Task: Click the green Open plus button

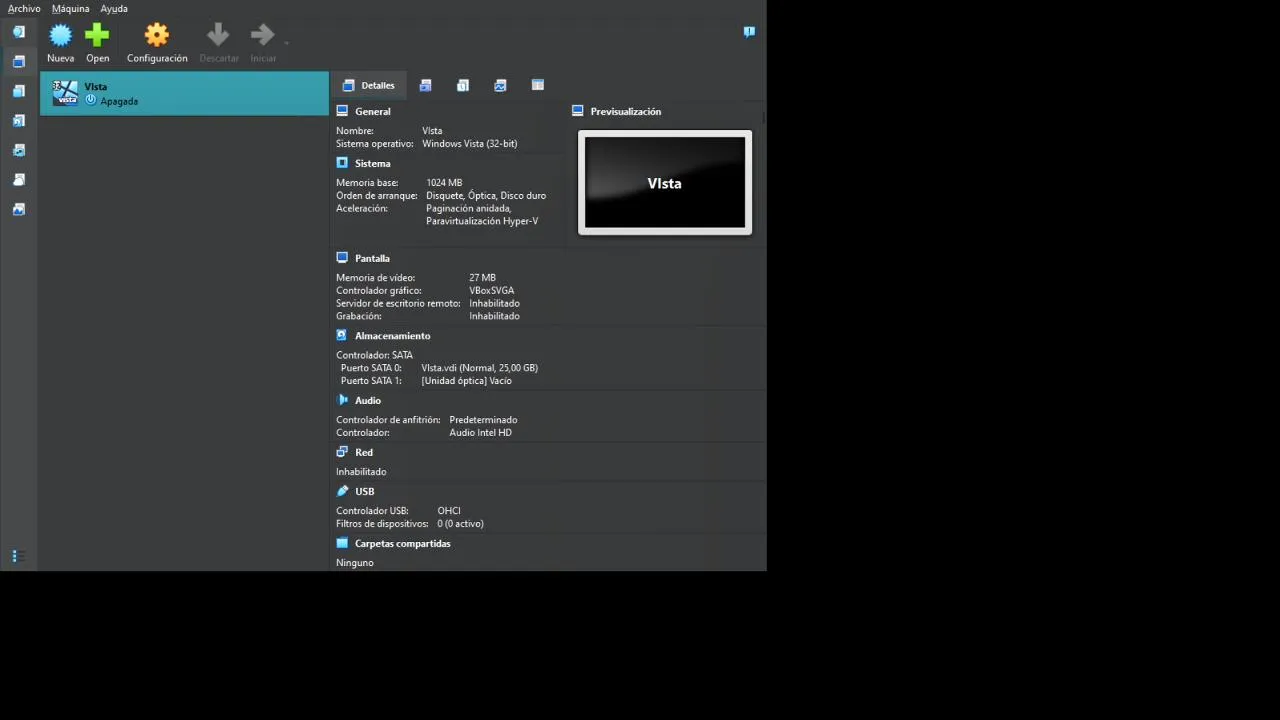Action: pos(97,44)
